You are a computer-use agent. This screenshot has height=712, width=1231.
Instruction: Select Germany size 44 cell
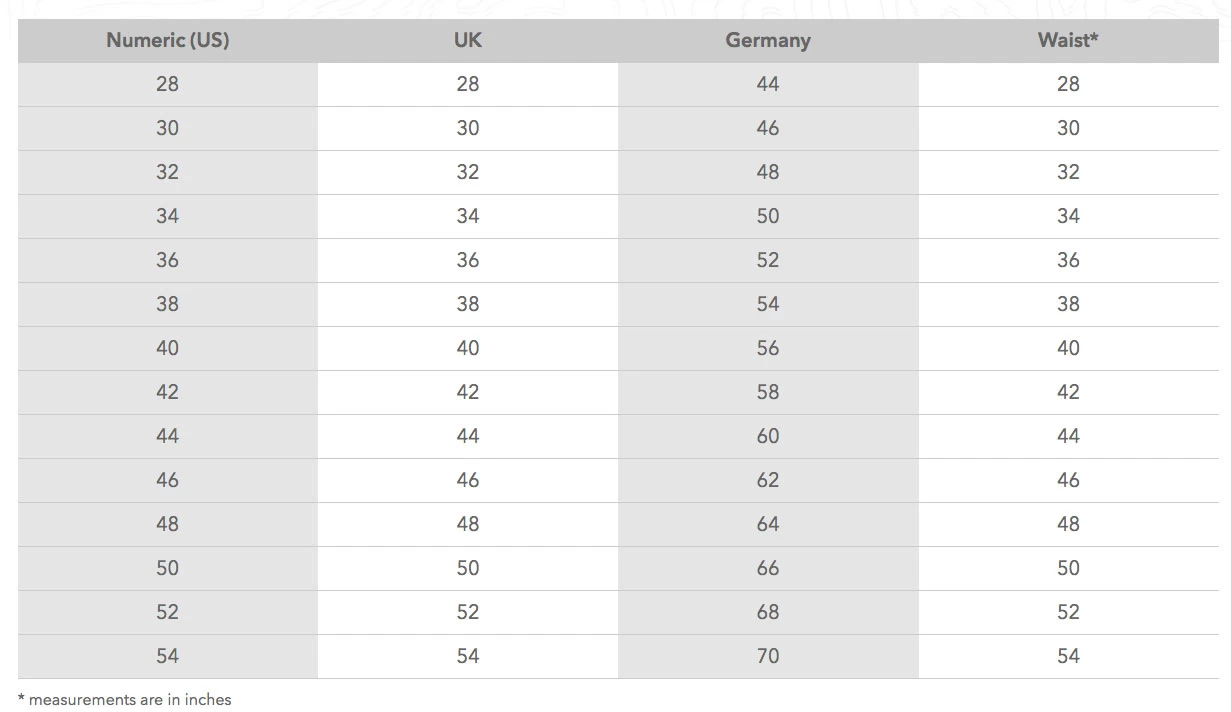768,84
